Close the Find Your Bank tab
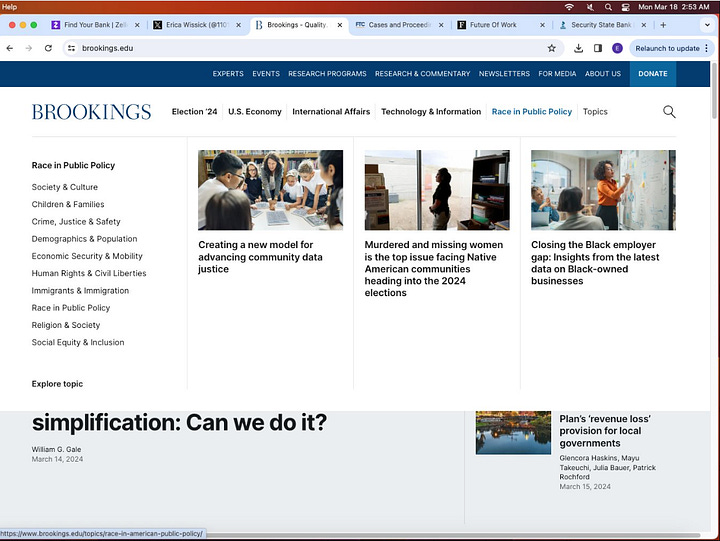Image resolution: width=720 pixels, height=541 pixels. 137,25
